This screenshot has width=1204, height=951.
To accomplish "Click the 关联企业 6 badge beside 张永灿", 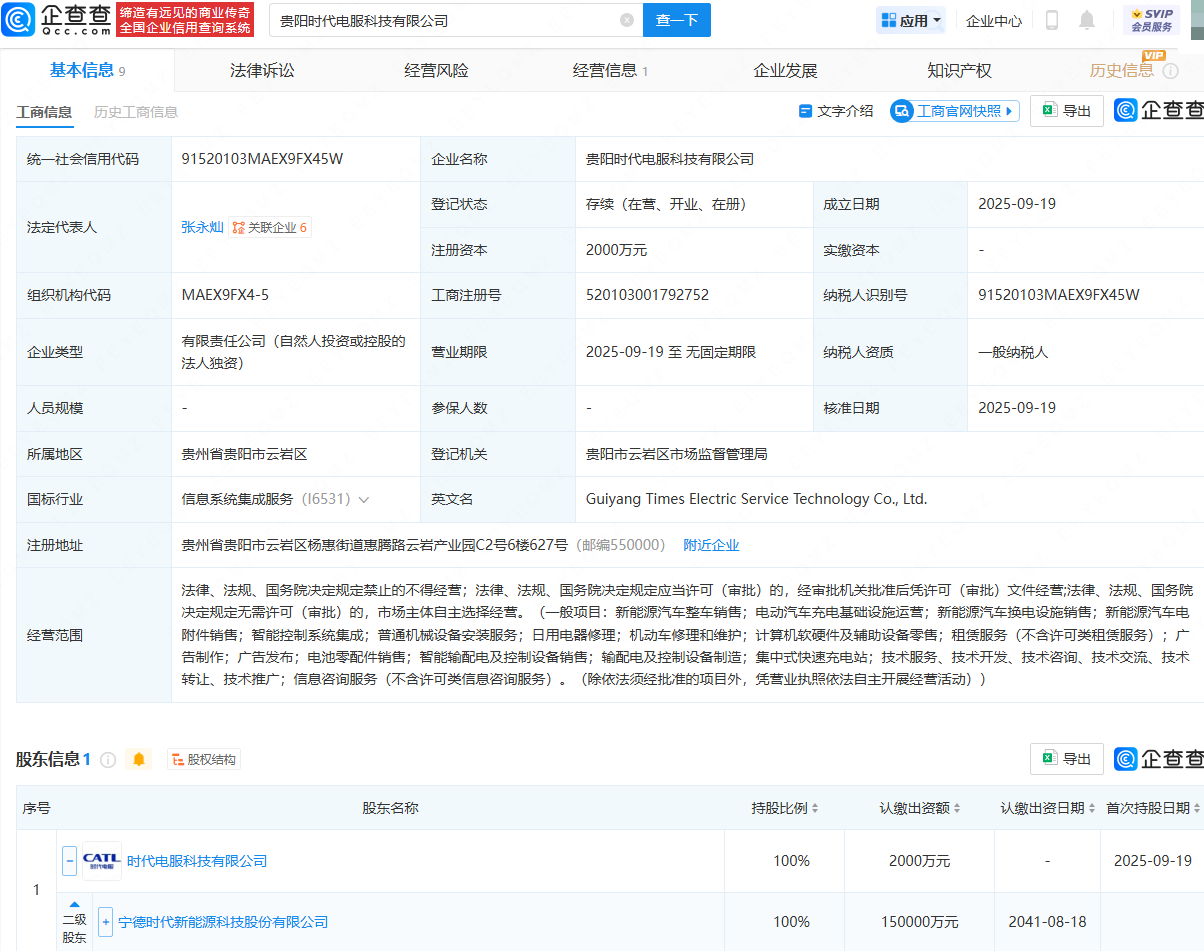I will (x=270, y=227).
